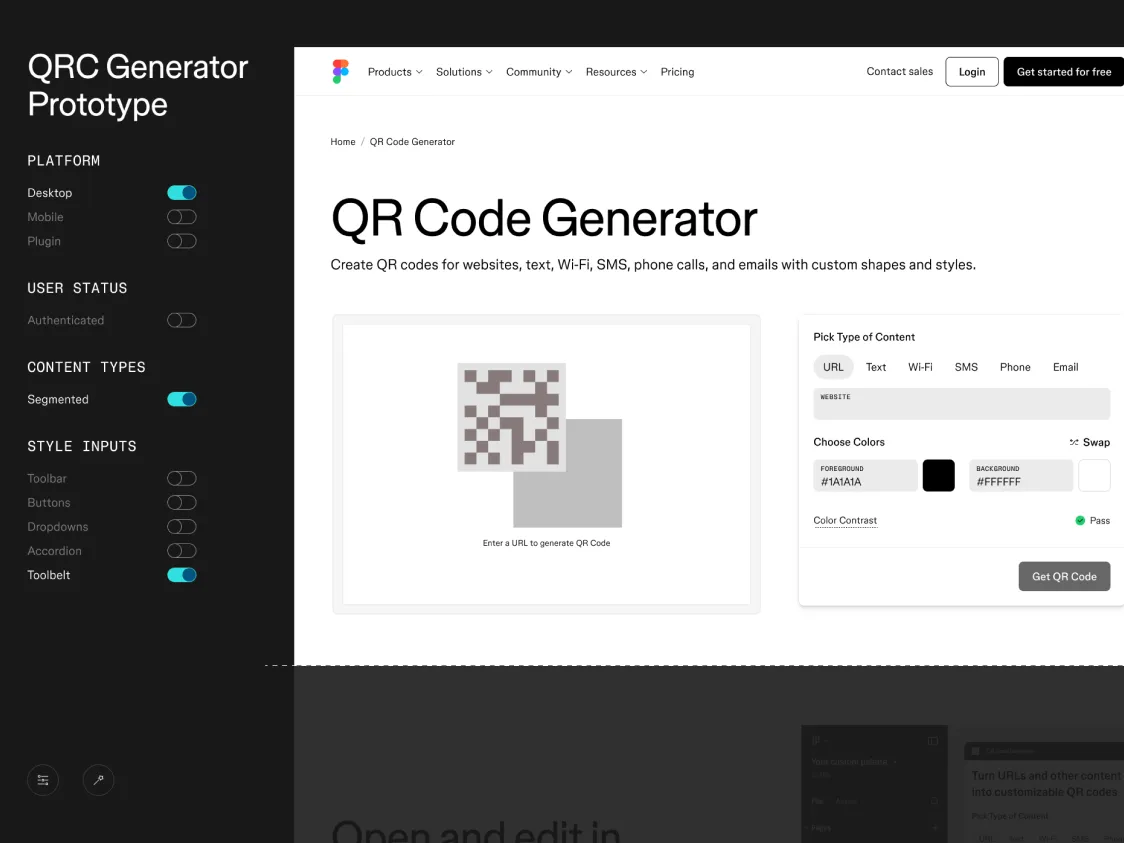Screen dimensions: 1124x843
Task: Enable the Mobile platform toggle
Action: pyautogui.click(x=181, y=217)
